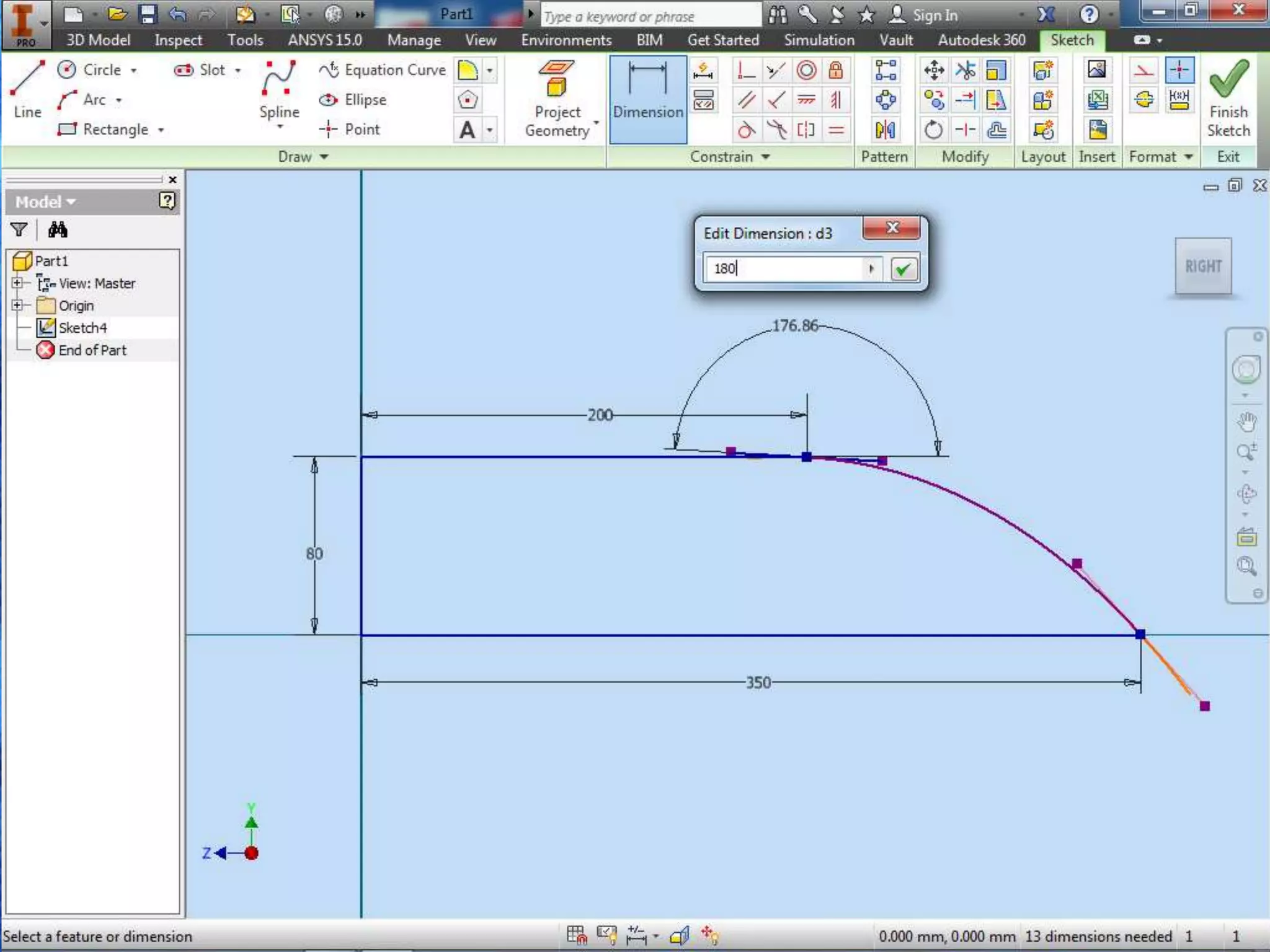Toggle the Construction format option
Image resolution: width=1270 pixels, height=952 pixels.
pyautogui.click(x=1144, y=70)
